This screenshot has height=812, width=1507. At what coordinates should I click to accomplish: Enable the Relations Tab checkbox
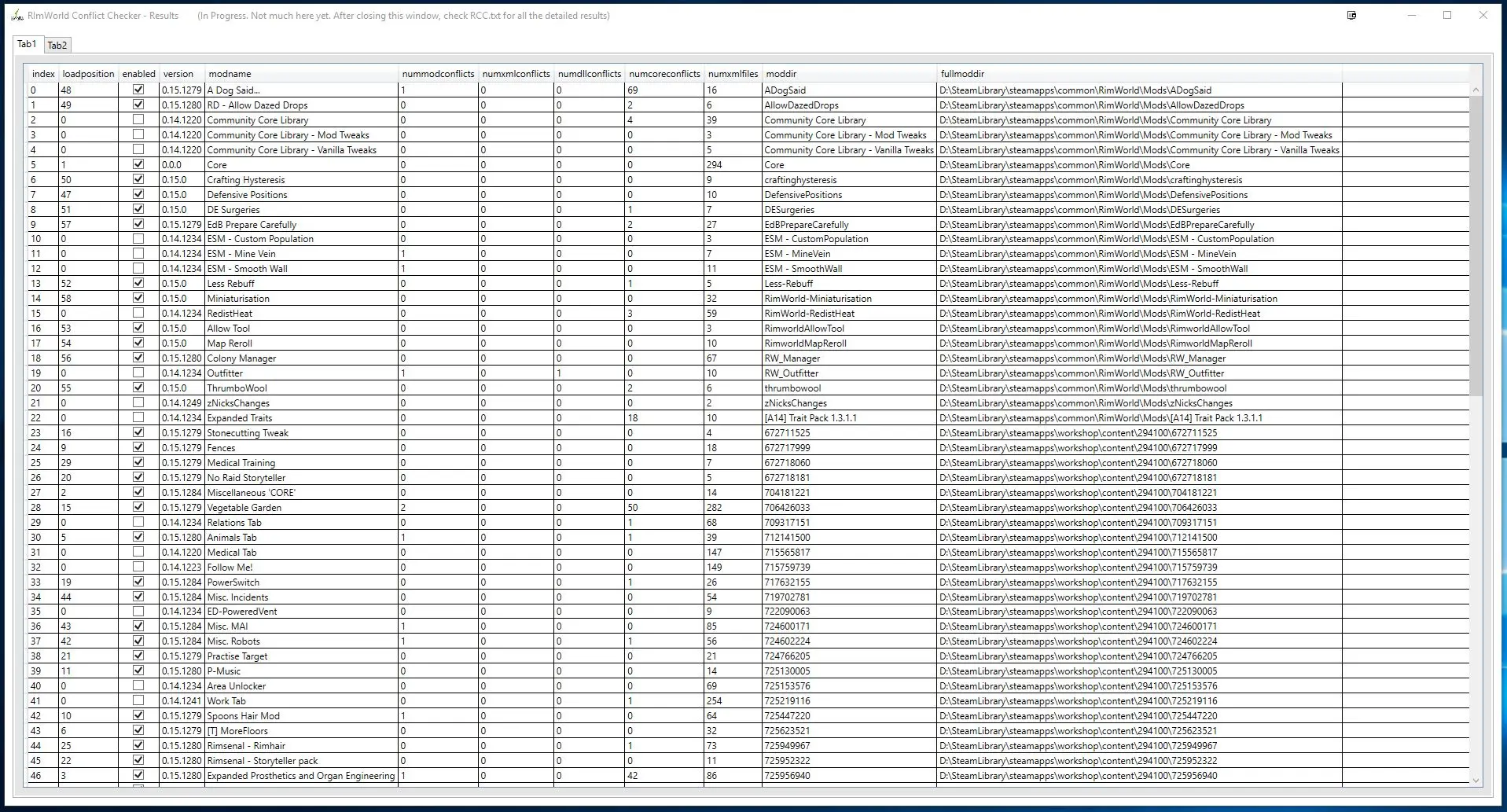(x=138, y=522)
